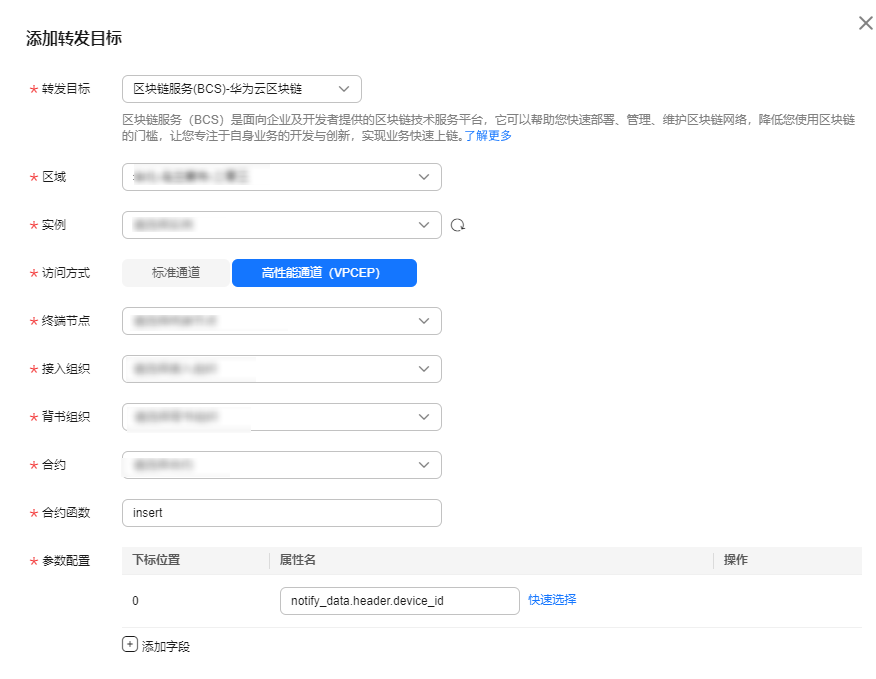Expand the 合约 dropdown
This screenshot has width=876, height=679.
pyautogui.click(x=282, y=465)
